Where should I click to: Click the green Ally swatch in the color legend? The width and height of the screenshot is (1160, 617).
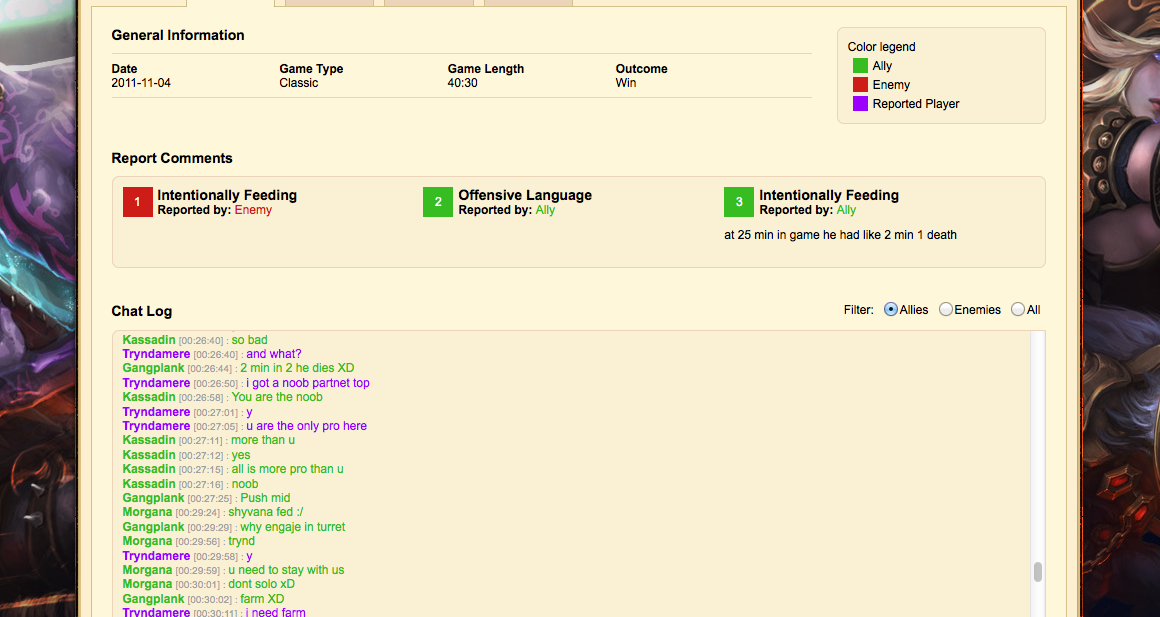point(860,66)
